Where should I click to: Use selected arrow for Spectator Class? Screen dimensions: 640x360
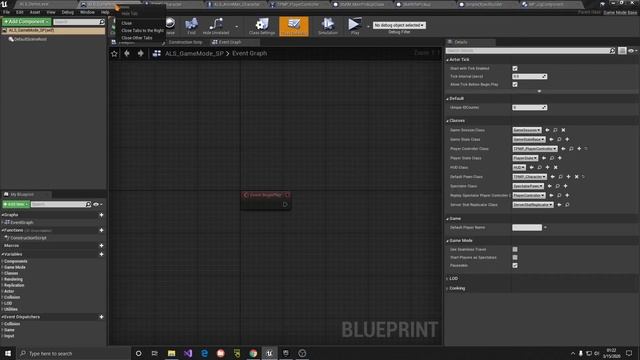point(549,186)
